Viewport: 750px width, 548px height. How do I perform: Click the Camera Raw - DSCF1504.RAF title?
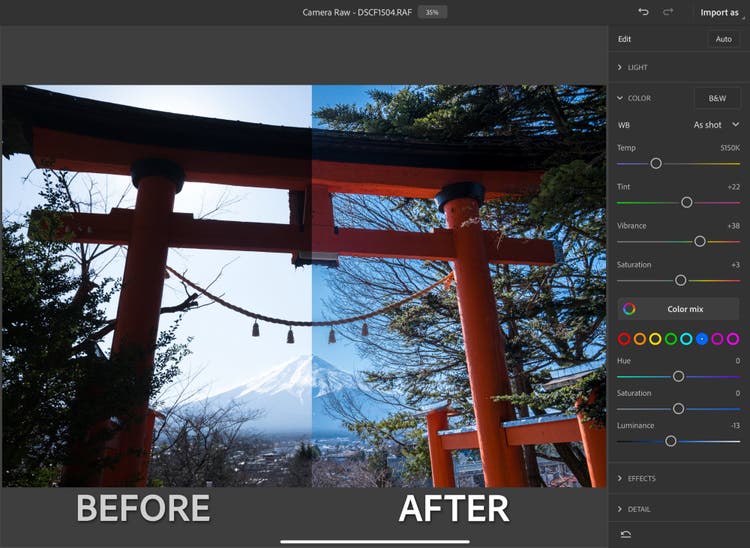[x=357, y=12]
